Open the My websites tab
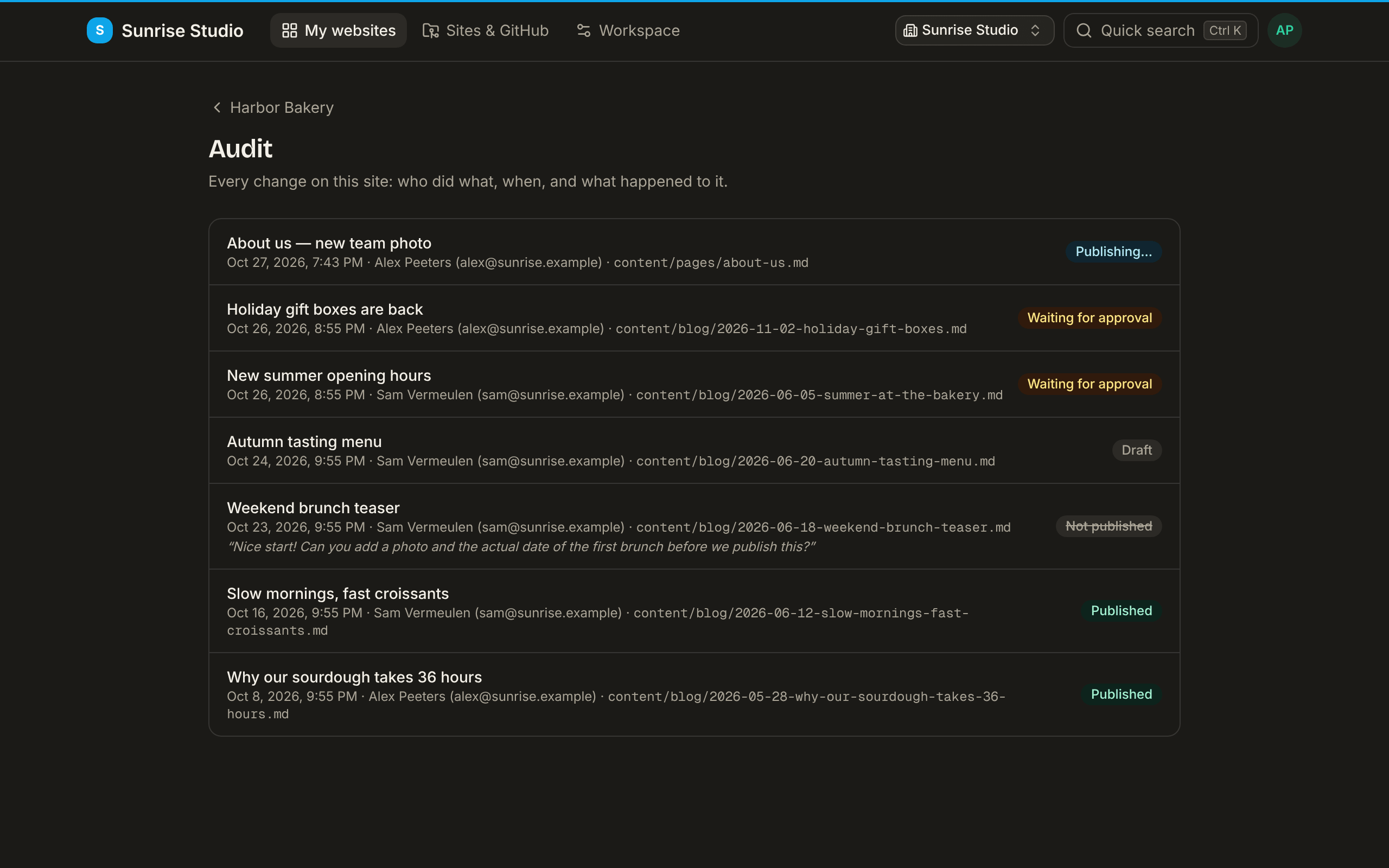The image size is (1389, 868). 338,30
